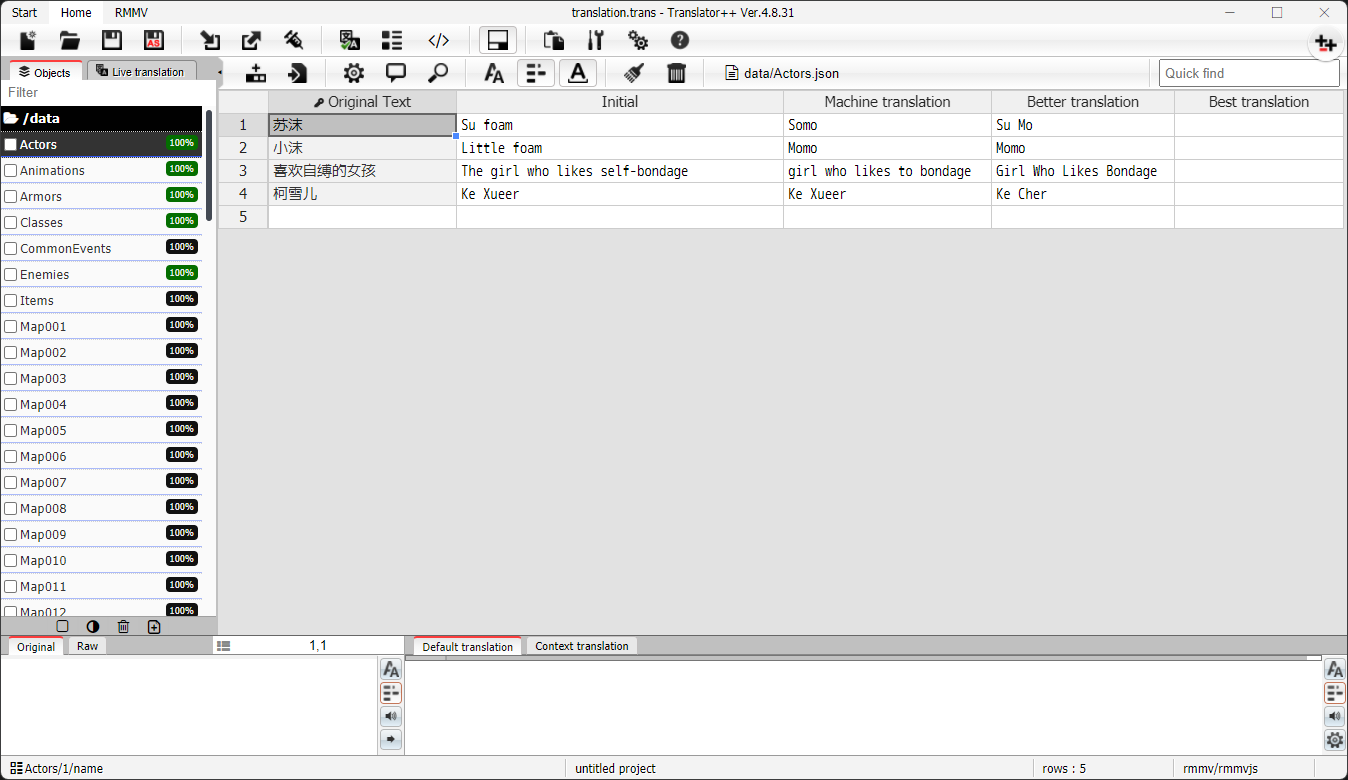Click into the Quick find field
This screenshot has height=780, width=1348.
pos(1248,73)
